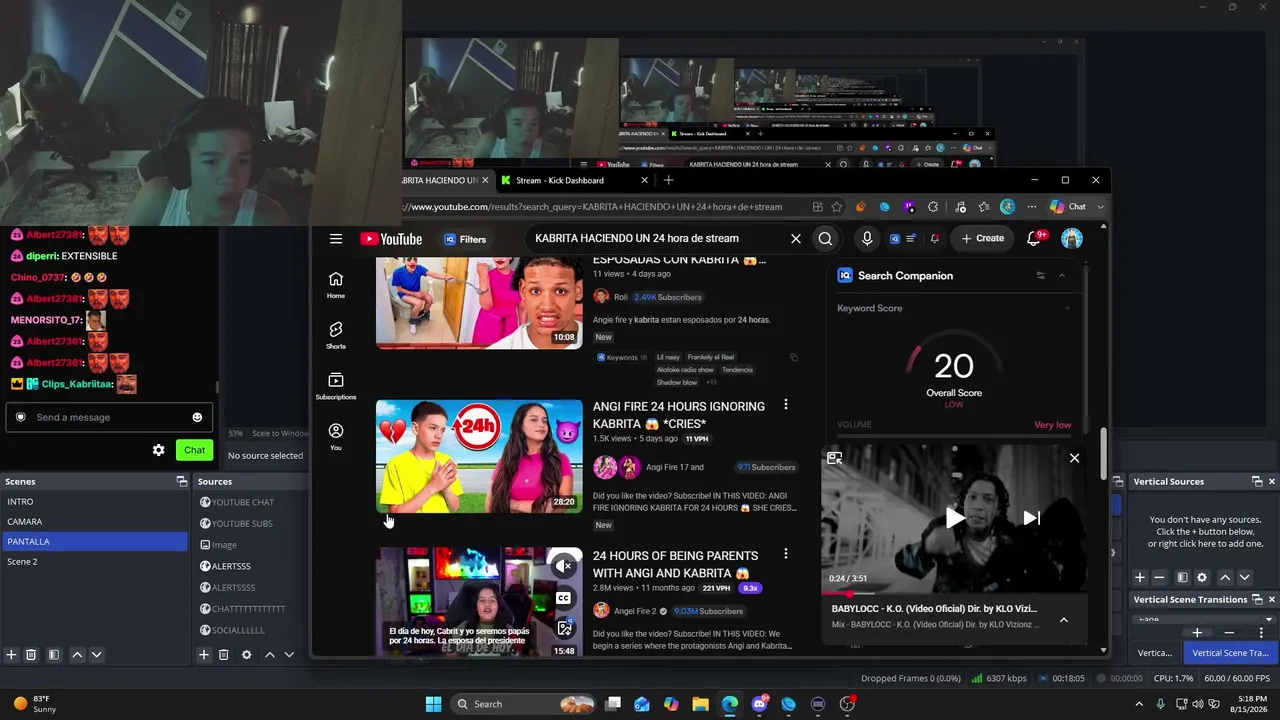Open options for ANGI FIRE 24 HOURS video
Image resolution: width=1280 pixels, height=720 pixels.
point(786,405)
